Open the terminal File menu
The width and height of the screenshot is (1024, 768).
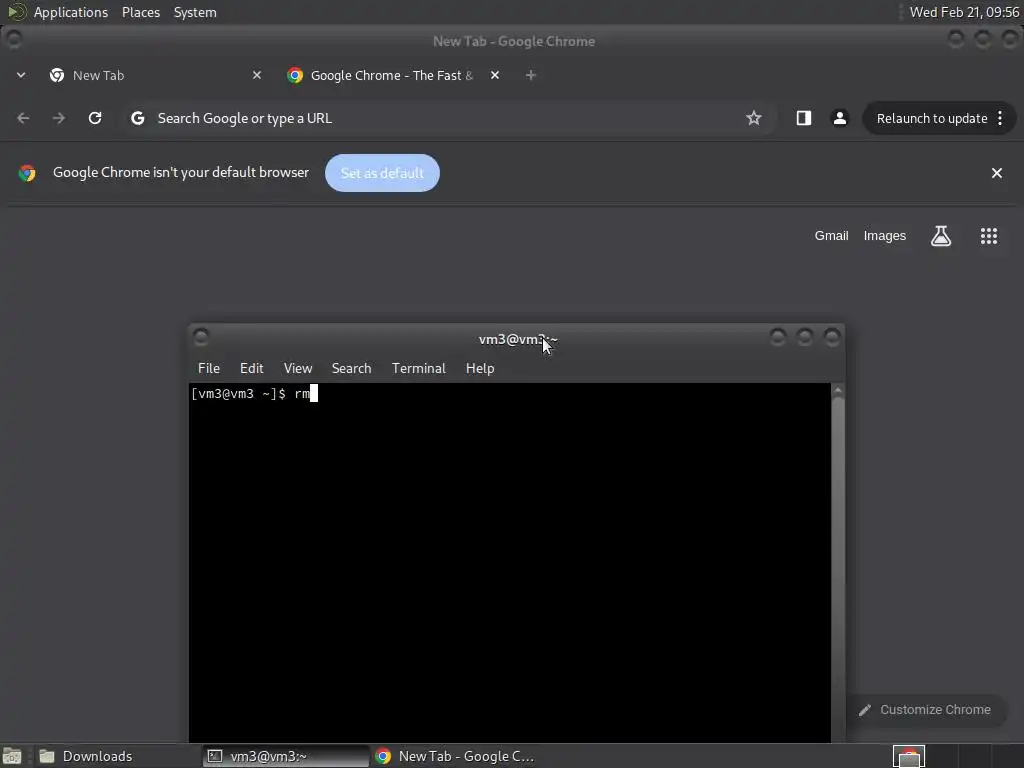tap(208, 368)
